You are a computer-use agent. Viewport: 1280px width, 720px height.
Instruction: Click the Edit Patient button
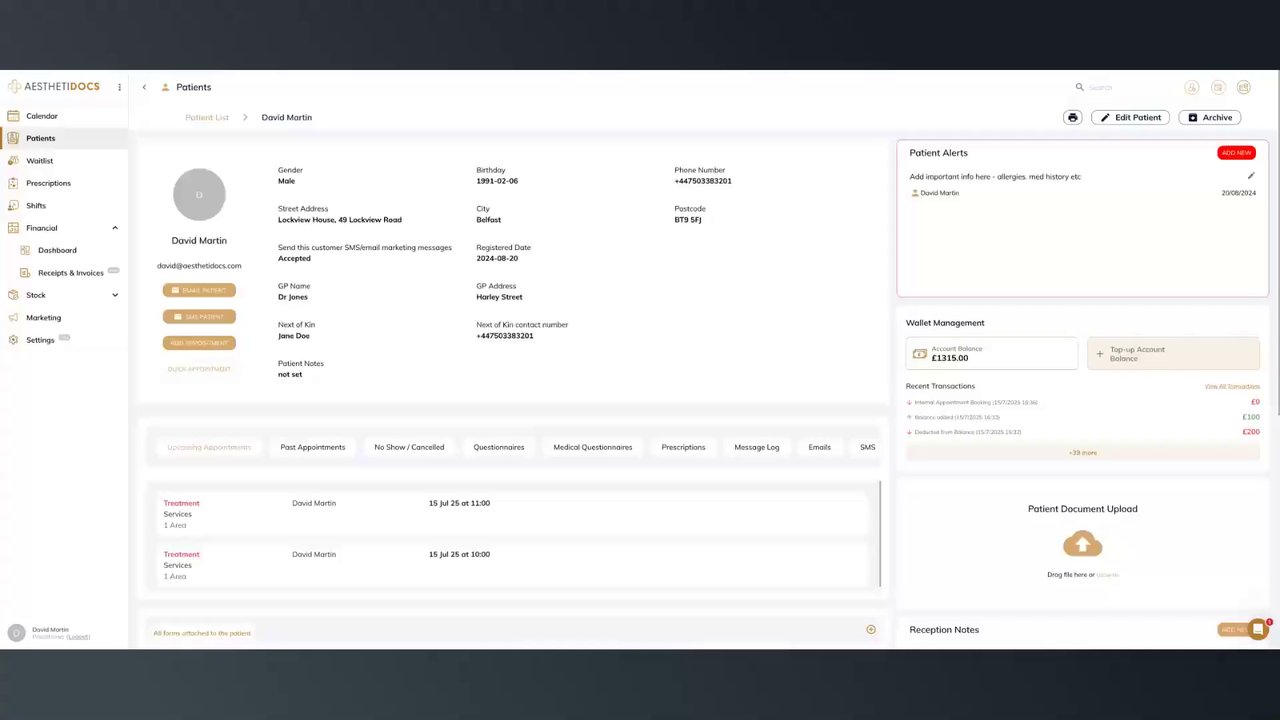click(x=1131, y=117)
